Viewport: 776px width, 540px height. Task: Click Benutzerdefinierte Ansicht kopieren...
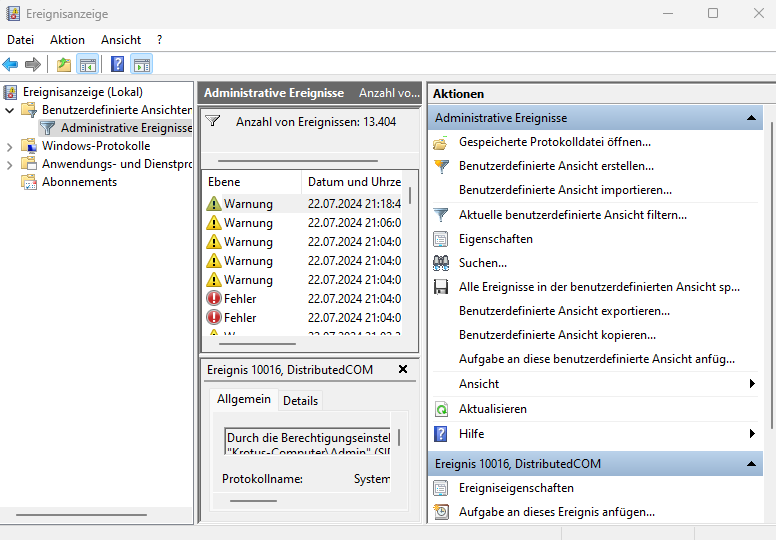point(557,335)
